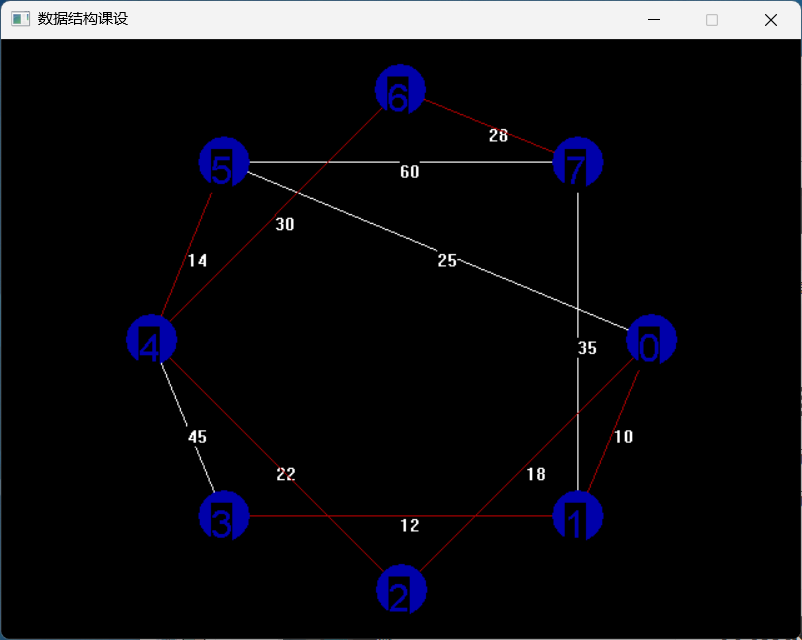The height and width of the screenshot is (640, 802).
Task: Click the blue vertex numbered 4
Action: (151, 340)
